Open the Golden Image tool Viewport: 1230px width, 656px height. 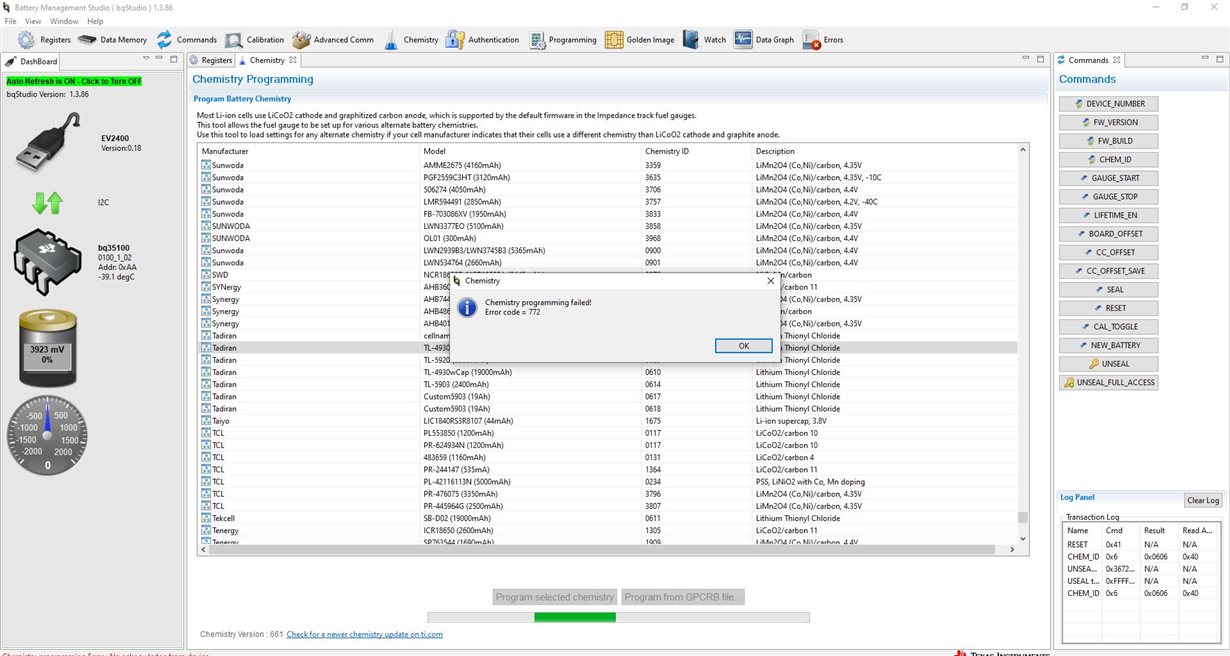tap(640, 40)
